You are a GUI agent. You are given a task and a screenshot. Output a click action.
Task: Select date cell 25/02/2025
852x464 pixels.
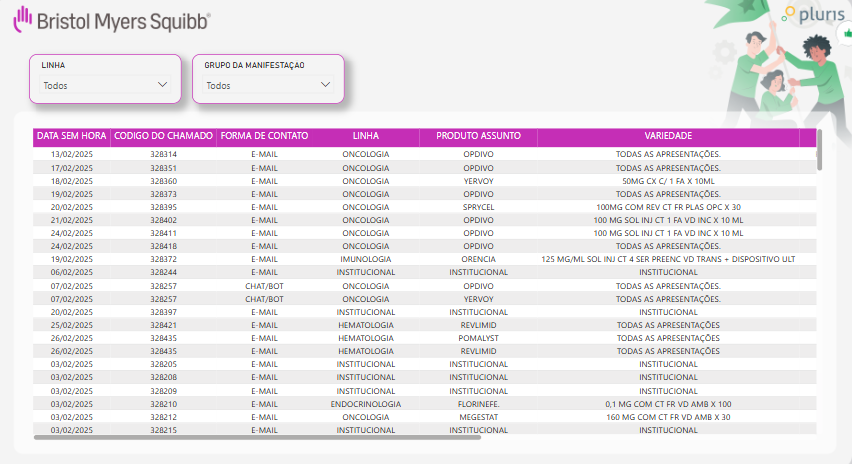(72, 325)
